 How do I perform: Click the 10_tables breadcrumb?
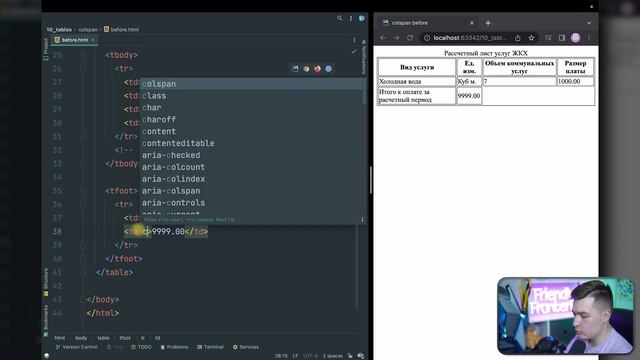59,29
